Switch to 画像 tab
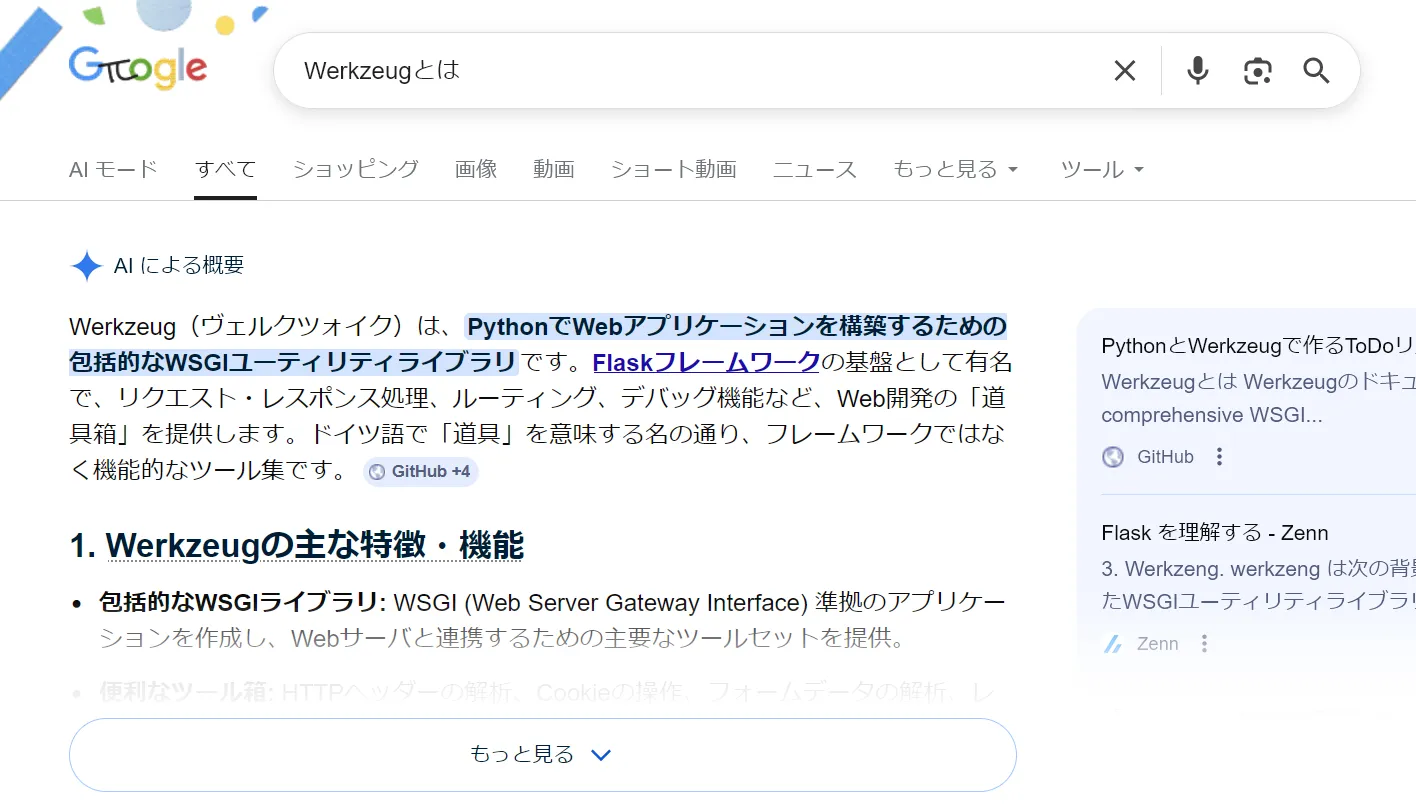Image resolution: width=1416 pixels, height=809 pixels. [476, 169]
